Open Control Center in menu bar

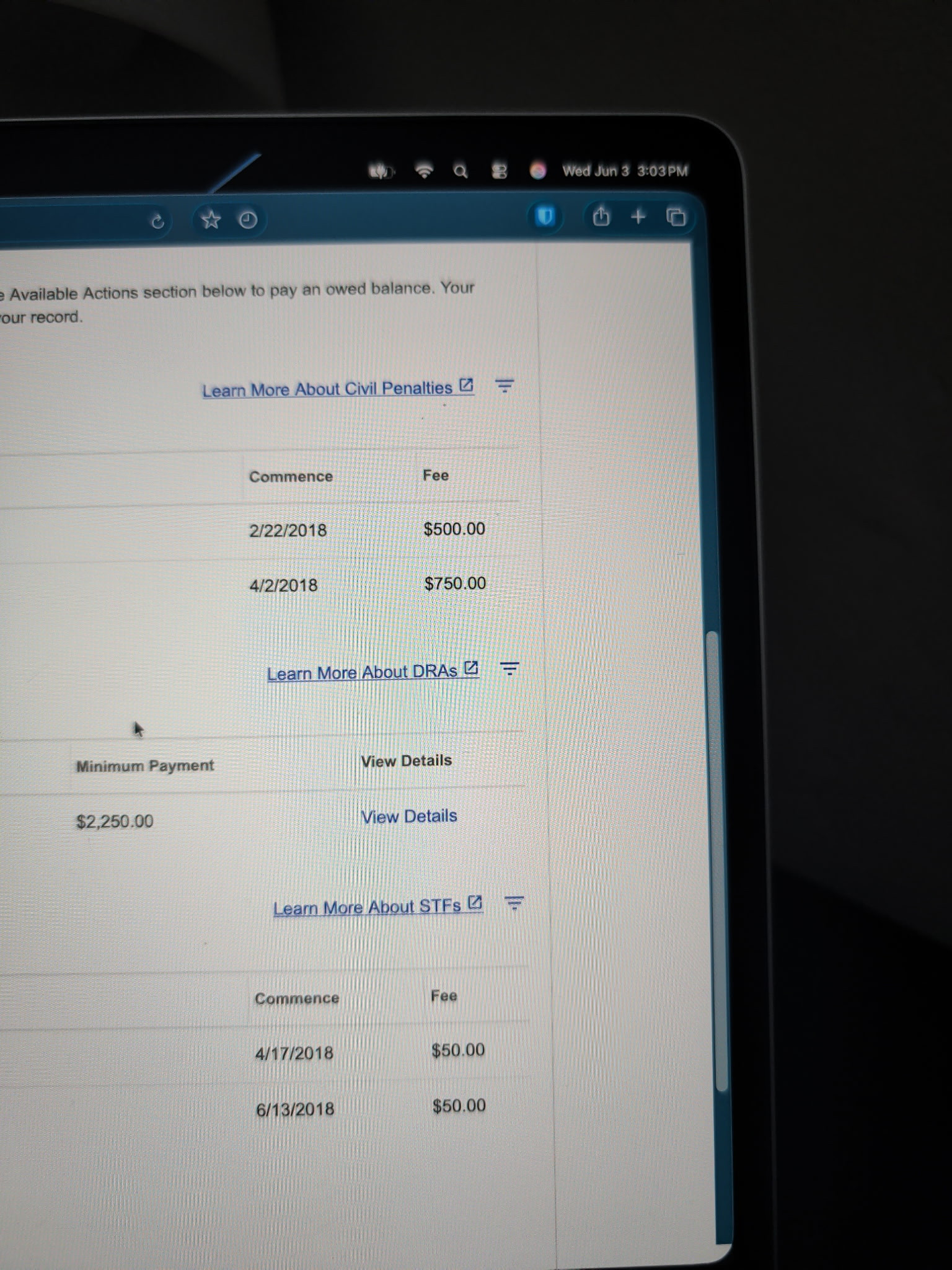click(499, 171)
